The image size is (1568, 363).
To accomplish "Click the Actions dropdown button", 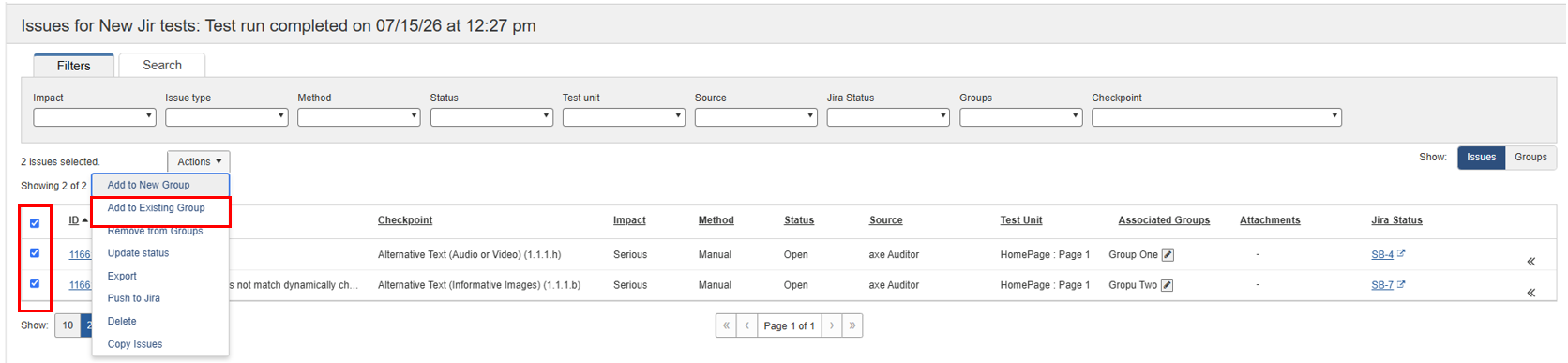I will tap(199, 161).
